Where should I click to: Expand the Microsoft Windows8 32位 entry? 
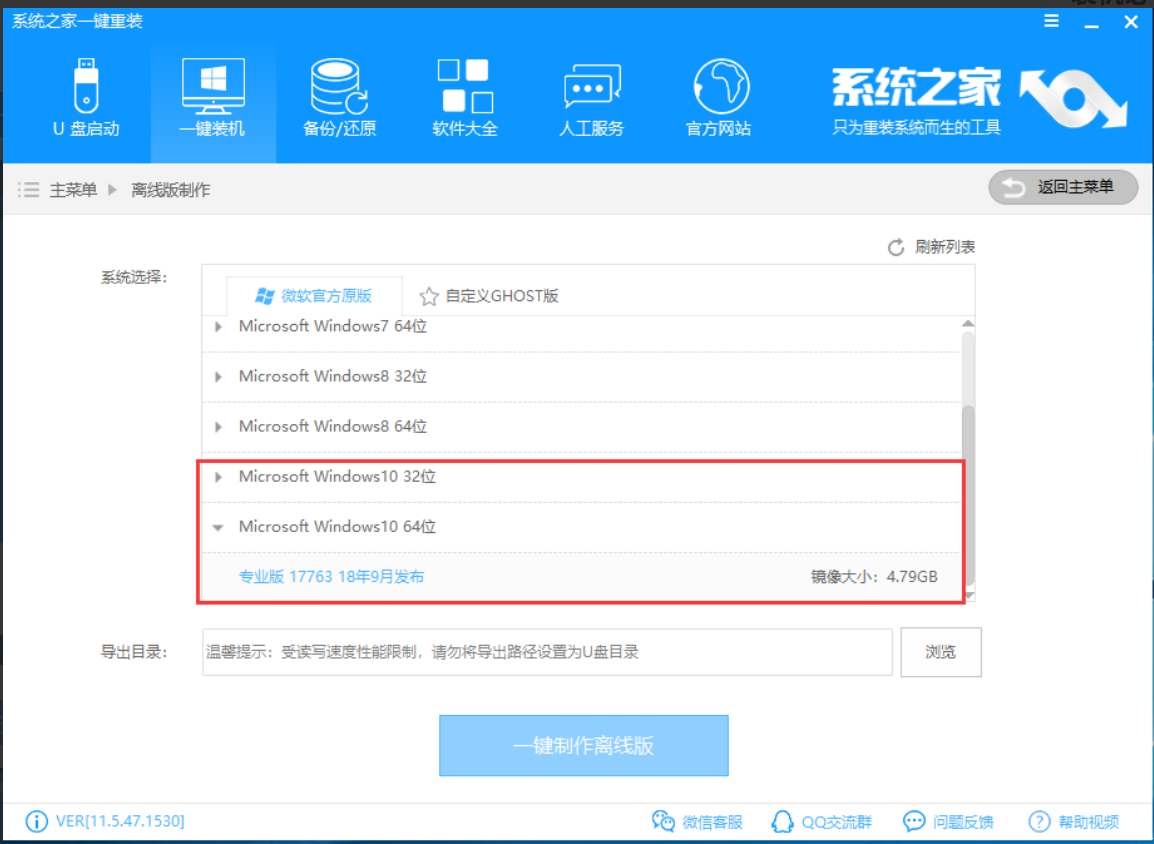[x=219, y=377]
